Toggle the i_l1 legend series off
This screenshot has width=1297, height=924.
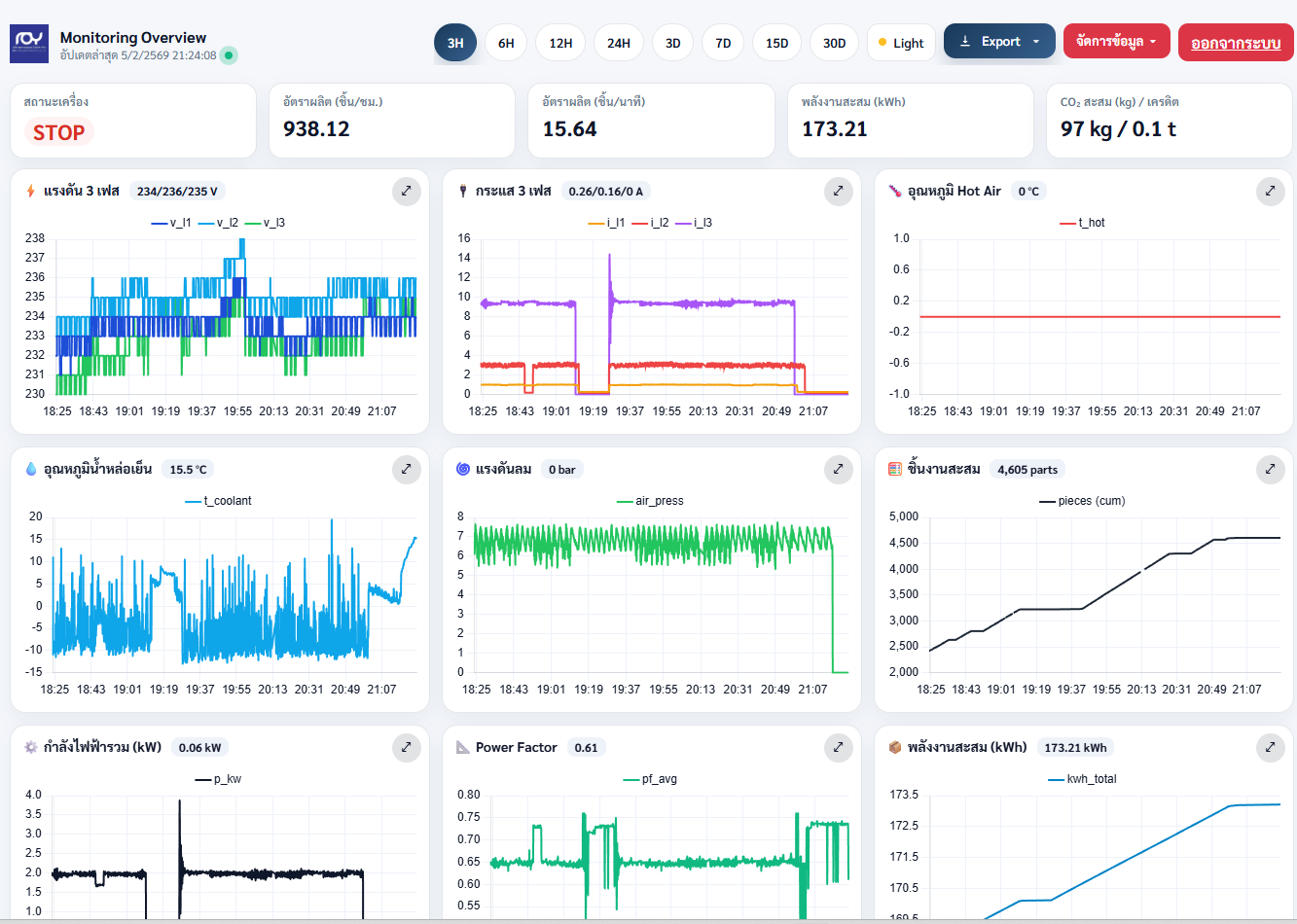[x=603, y=221]
